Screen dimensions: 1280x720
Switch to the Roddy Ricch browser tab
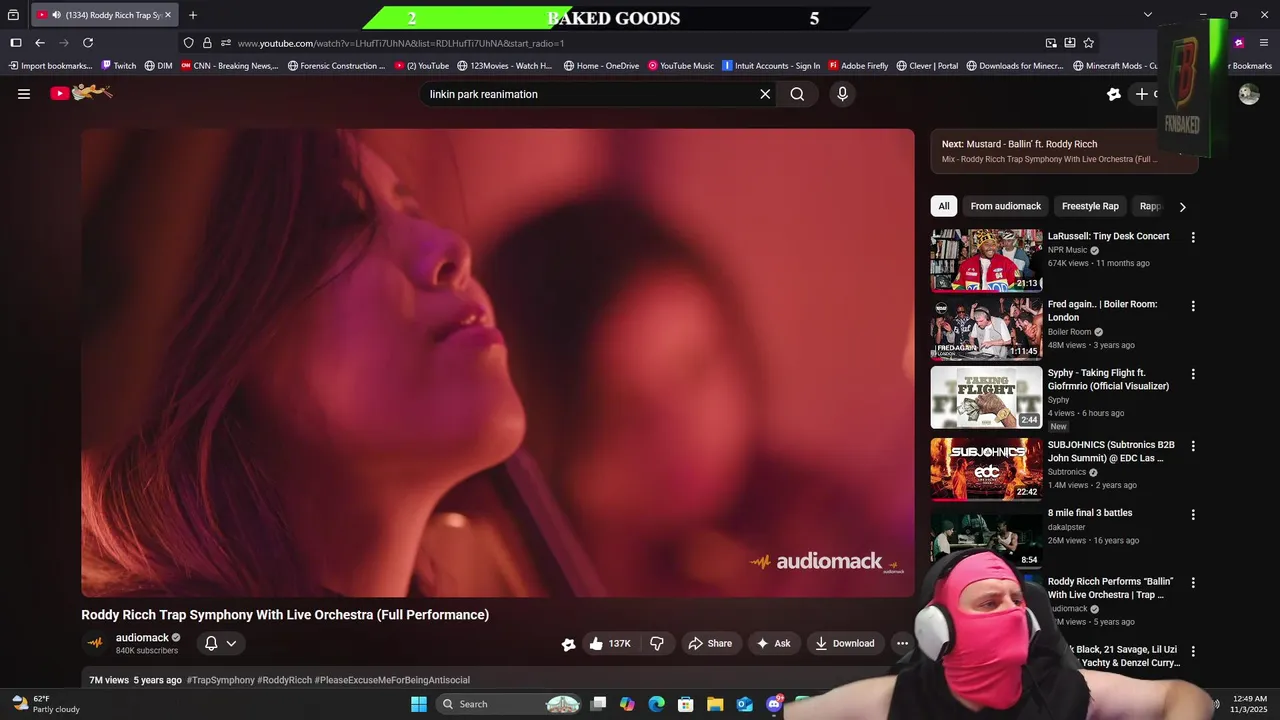tap(104, 15)
